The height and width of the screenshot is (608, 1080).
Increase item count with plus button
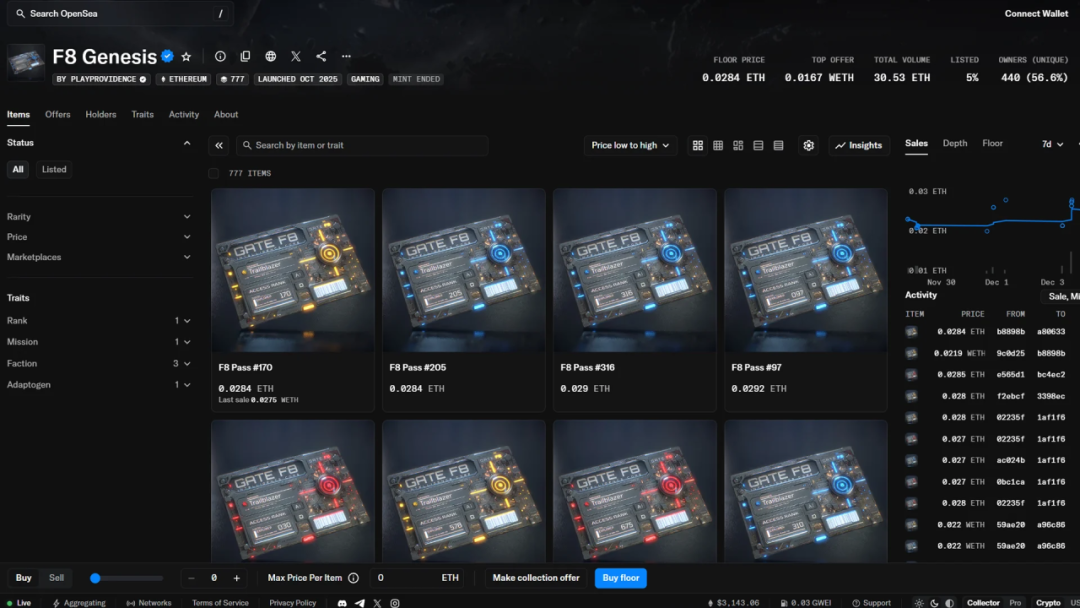pyautogui.click(x=236, y=578)
